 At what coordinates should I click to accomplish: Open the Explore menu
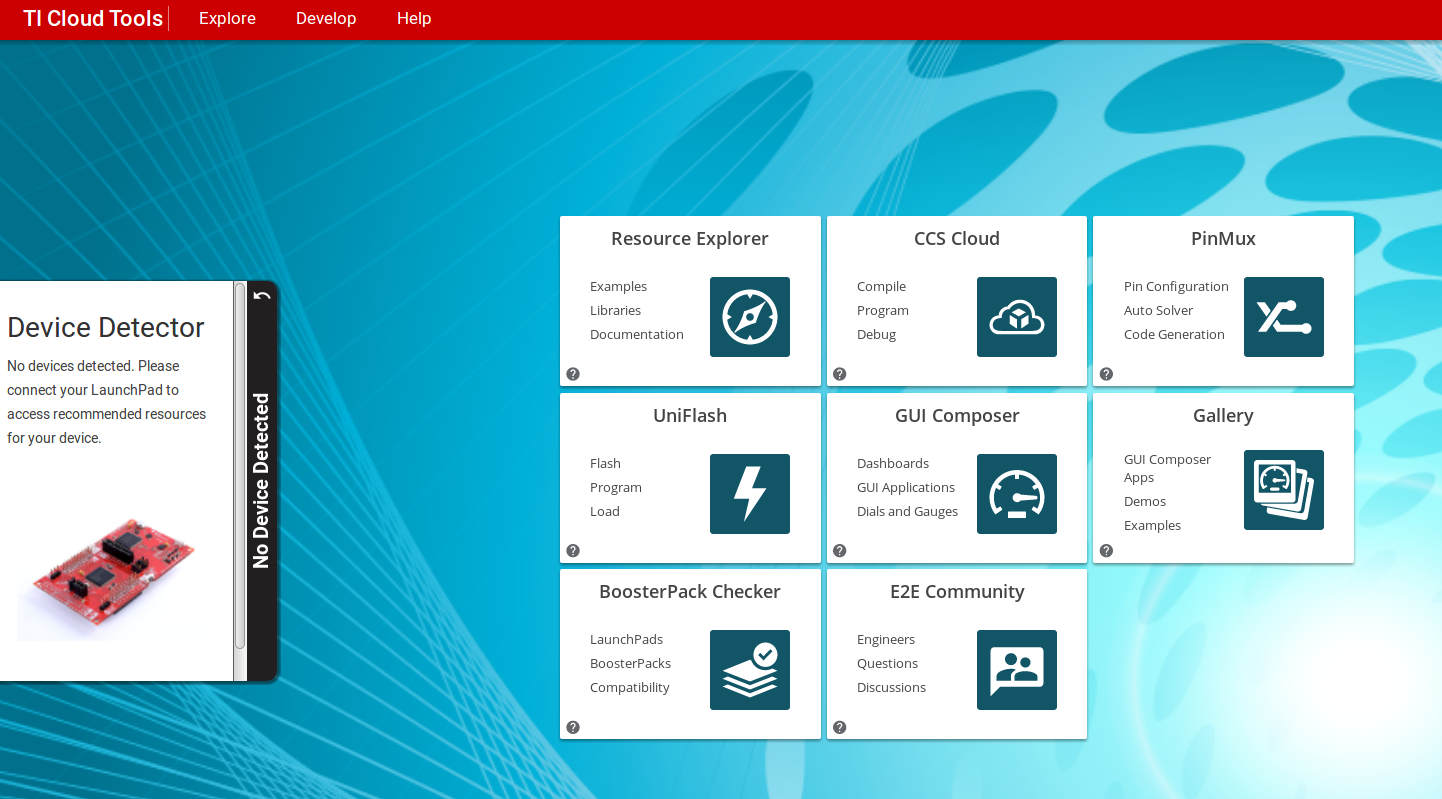click(227, 18)
